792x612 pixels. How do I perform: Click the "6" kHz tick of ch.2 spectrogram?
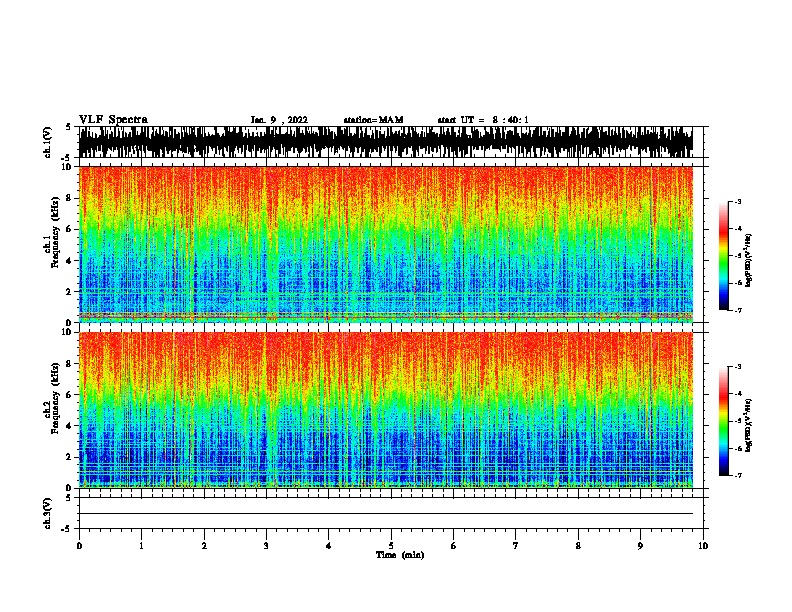70,395
